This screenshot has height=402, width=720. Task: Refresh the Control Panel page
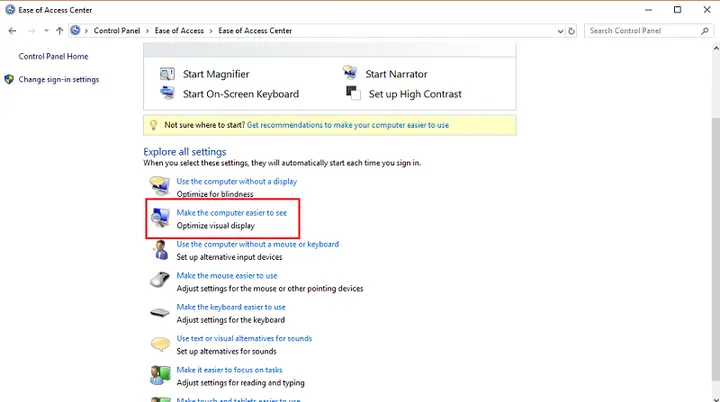point(571,31)
